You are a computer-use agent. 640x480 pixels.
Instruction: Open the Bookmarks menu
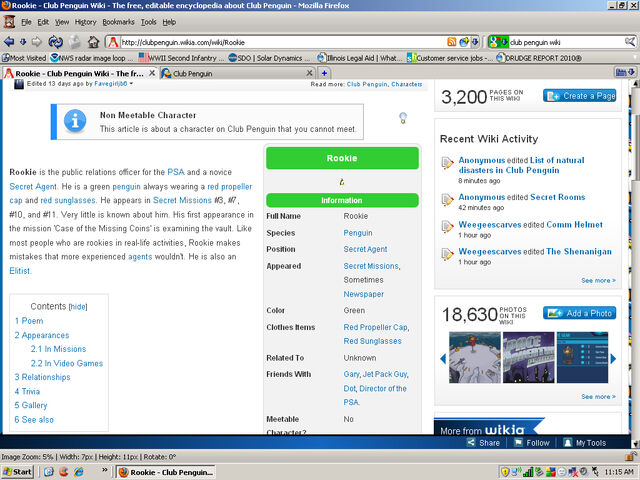coord(118,22)
